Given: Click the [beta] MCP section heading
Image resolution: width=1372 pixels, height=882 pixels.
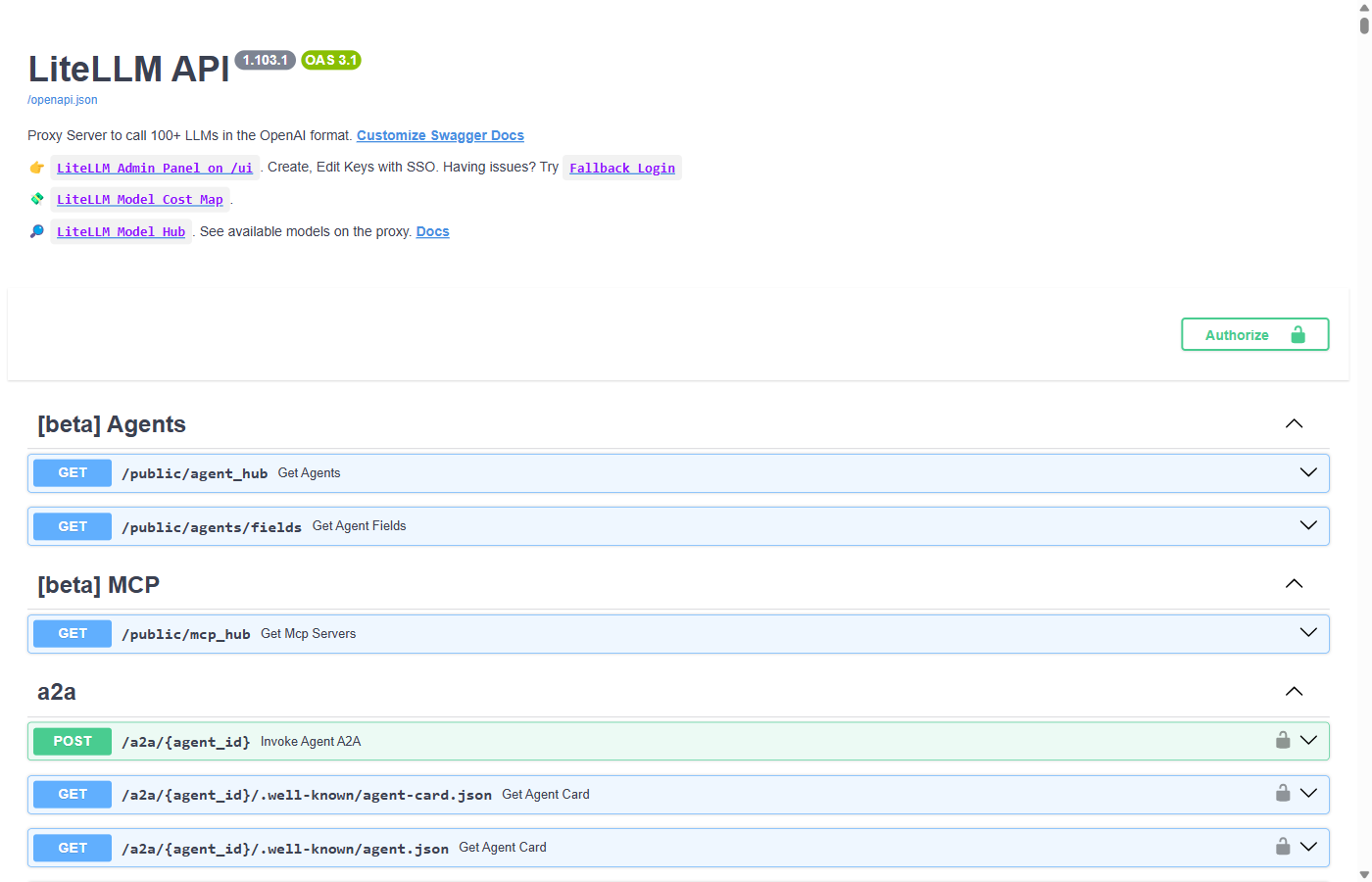Looking at the screenshot, I should click(98, 585).
